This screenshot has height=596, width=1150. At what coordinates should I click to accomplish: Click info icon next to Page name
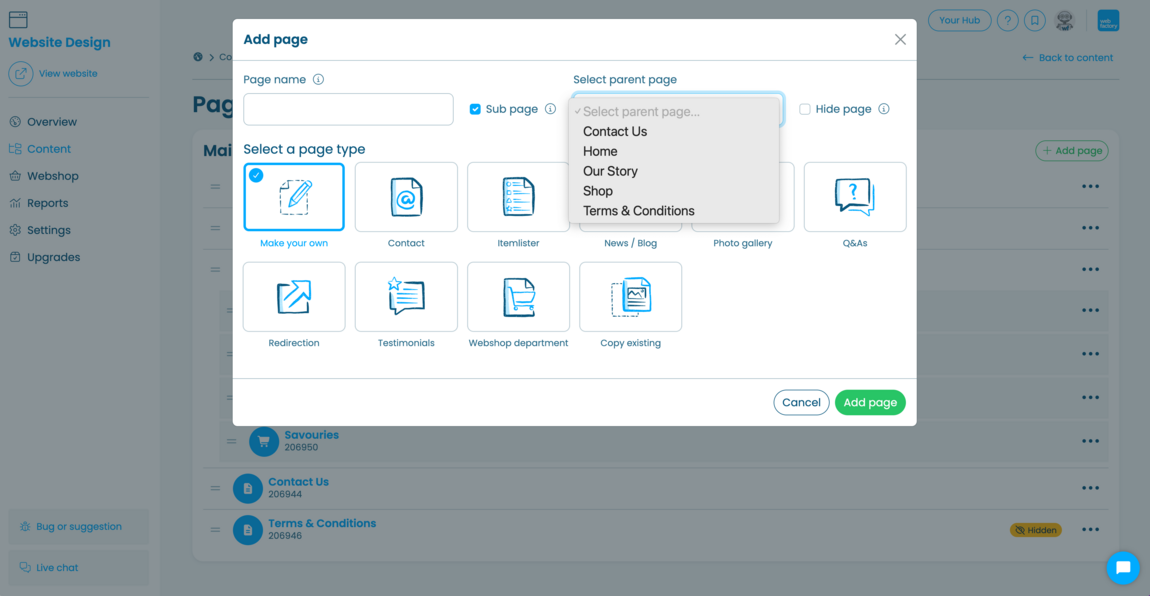[318, 80]
